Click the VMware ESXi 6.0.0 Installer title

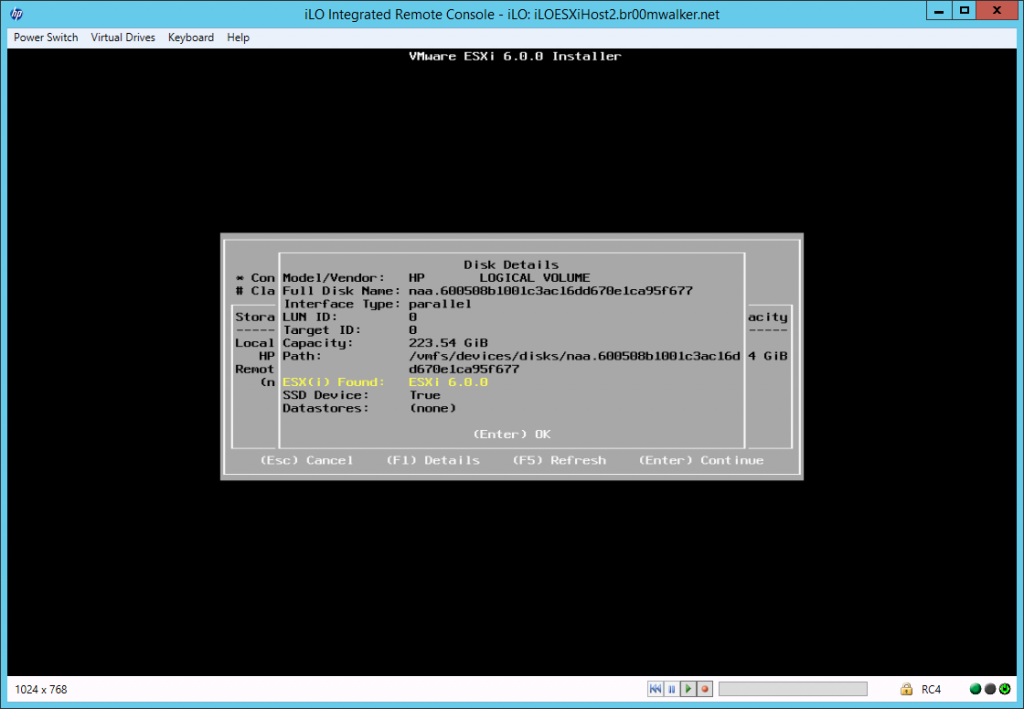pos(515,56)
